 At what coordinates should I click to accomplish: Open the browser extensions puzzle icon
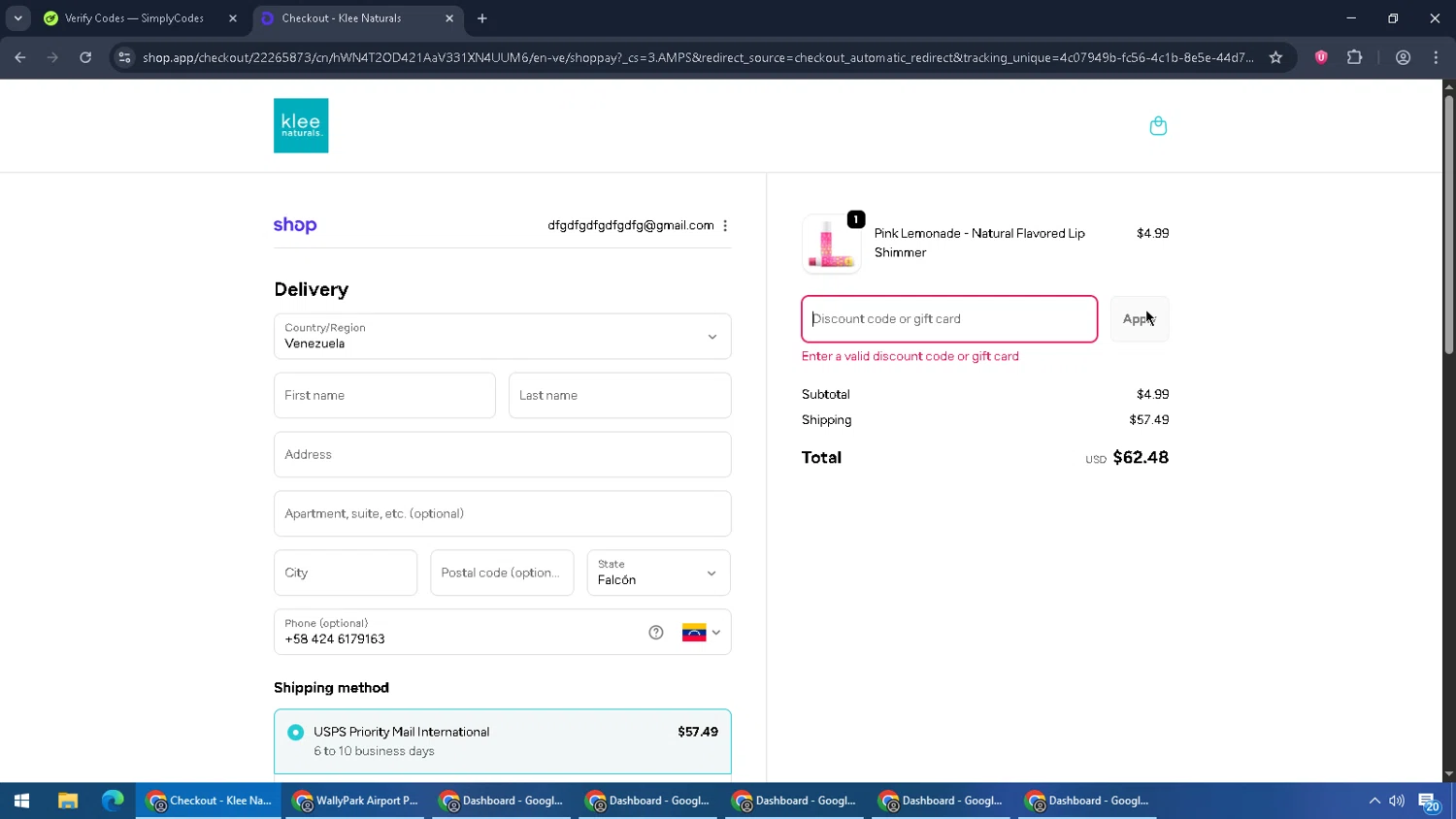(x=1355, y=57)
